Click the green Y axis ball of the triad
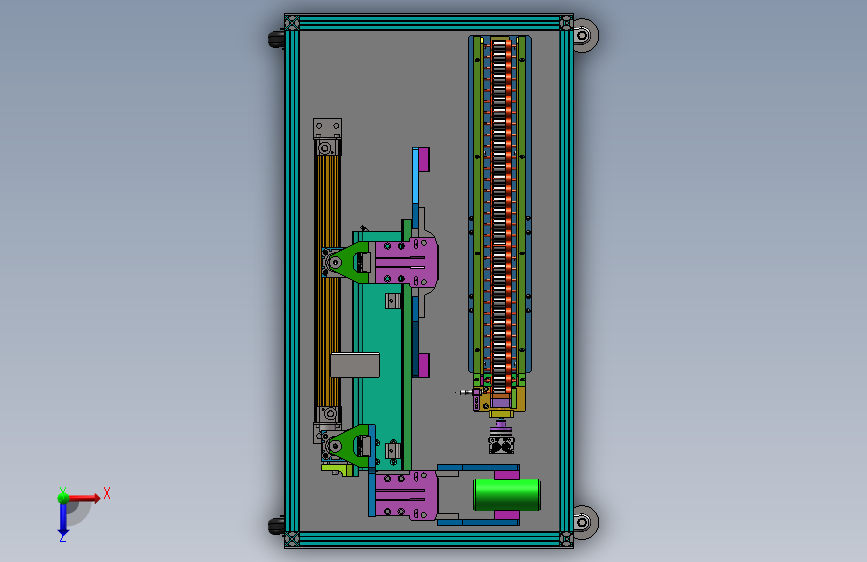This screenshot has height=562, width=867. coord(63,497)
